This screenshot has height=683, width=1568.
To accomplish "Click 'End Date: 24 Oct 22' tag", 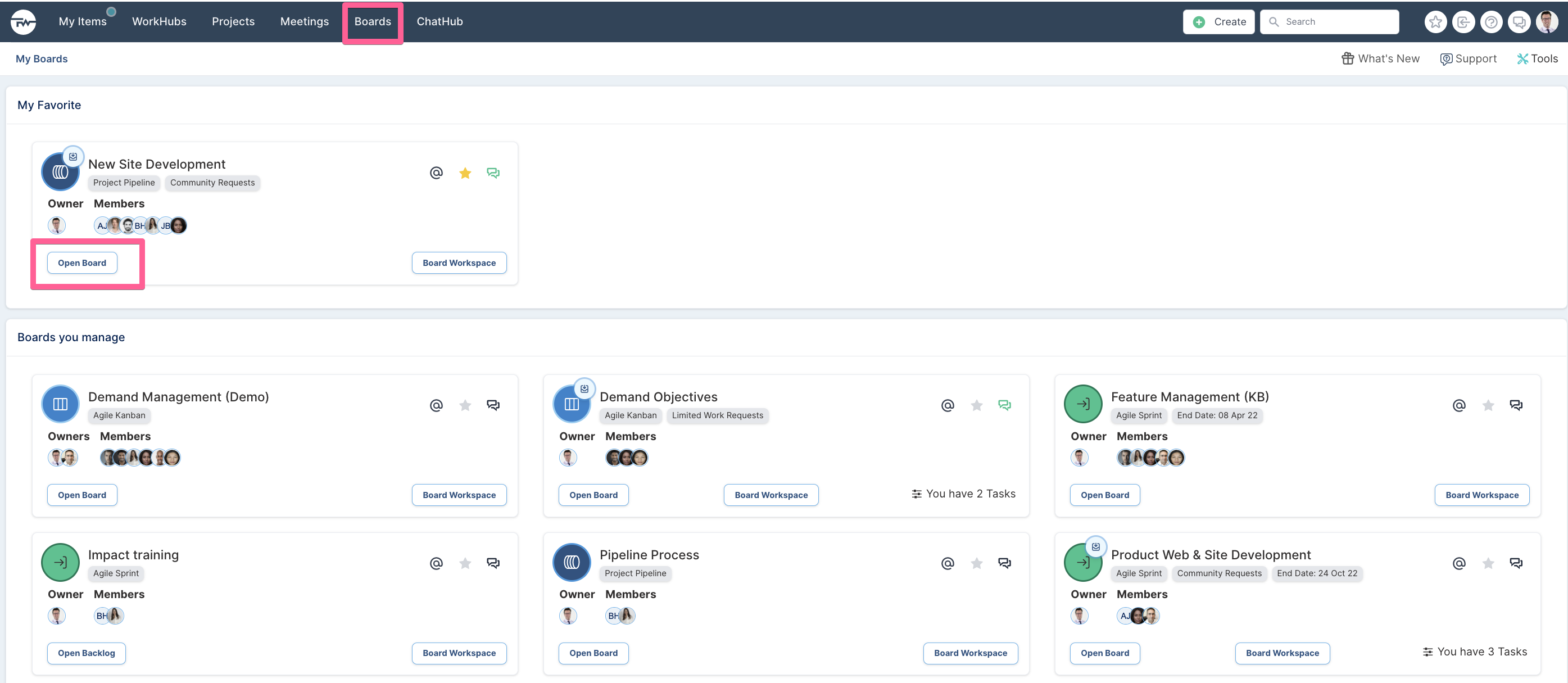I will click(1317, 573).
